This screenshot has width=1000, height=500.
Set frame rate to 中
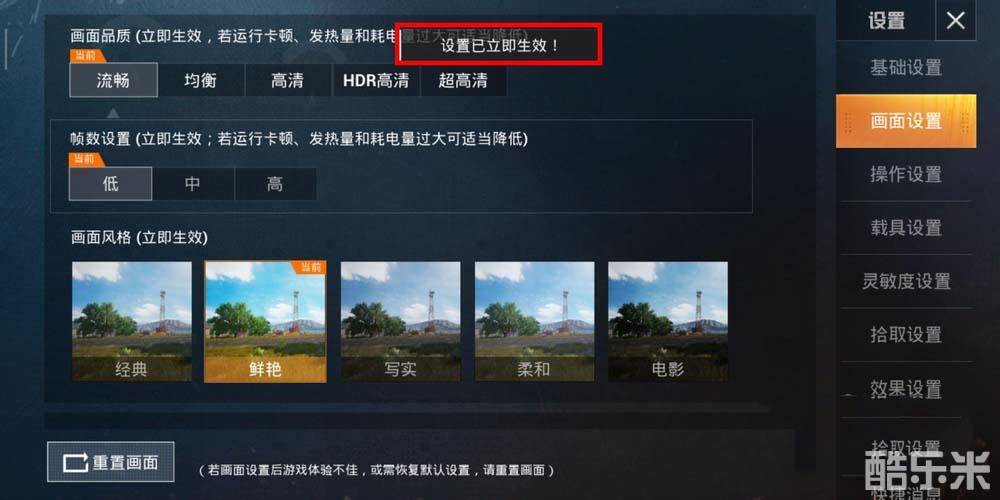pos(193,184)
